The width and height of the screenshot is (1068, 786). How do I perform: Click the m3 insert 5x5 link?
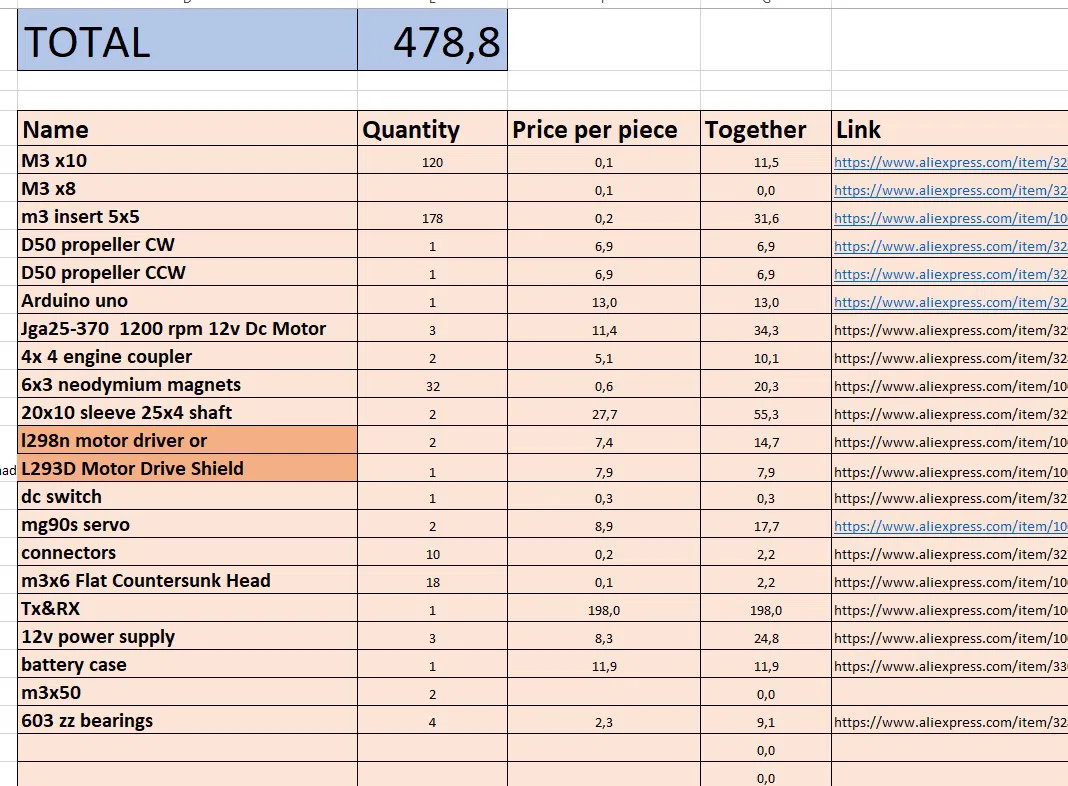[x=949, y=218]
